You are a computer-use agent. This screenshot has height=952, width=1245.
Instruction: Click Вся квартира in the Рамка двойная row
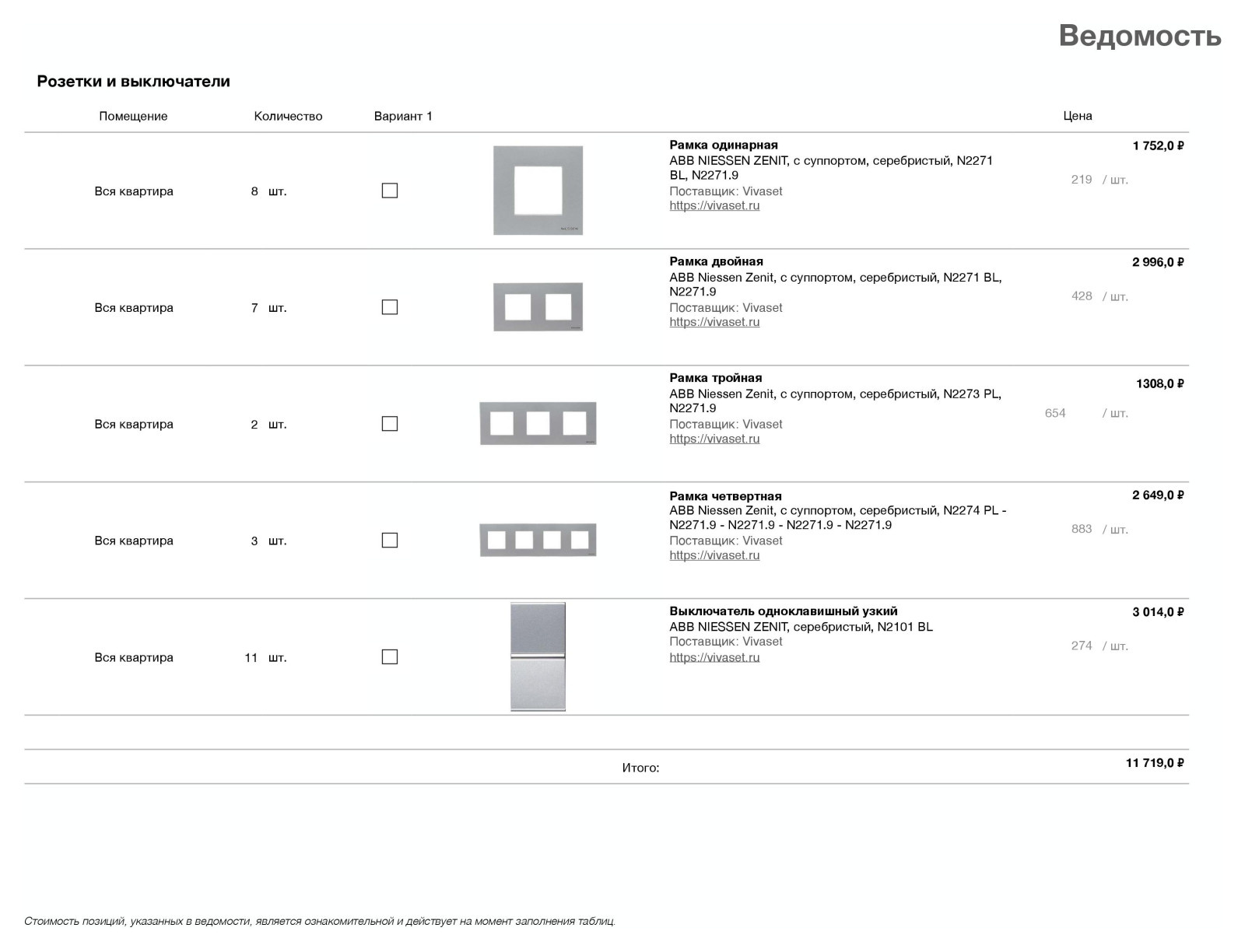click(134, 308)
